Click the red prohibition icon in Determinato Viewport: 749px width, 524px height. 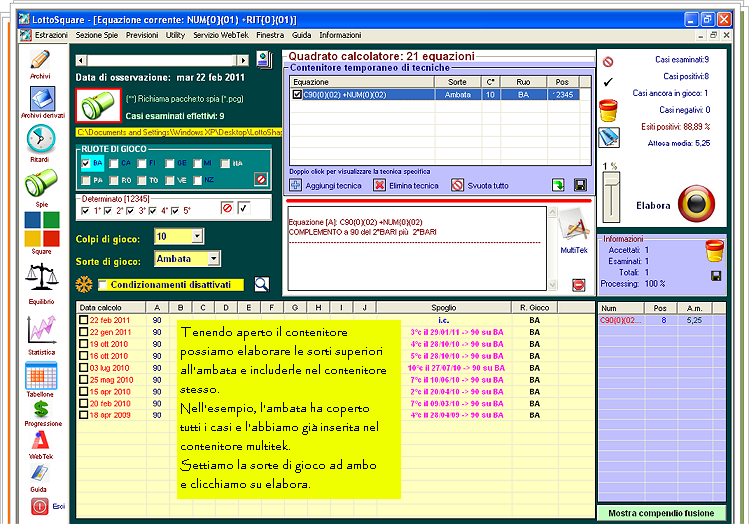coord(227,208)
